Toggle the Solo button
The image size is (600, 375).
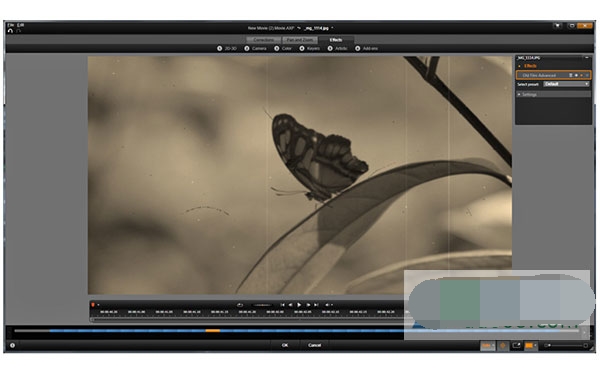coord(487,346)
